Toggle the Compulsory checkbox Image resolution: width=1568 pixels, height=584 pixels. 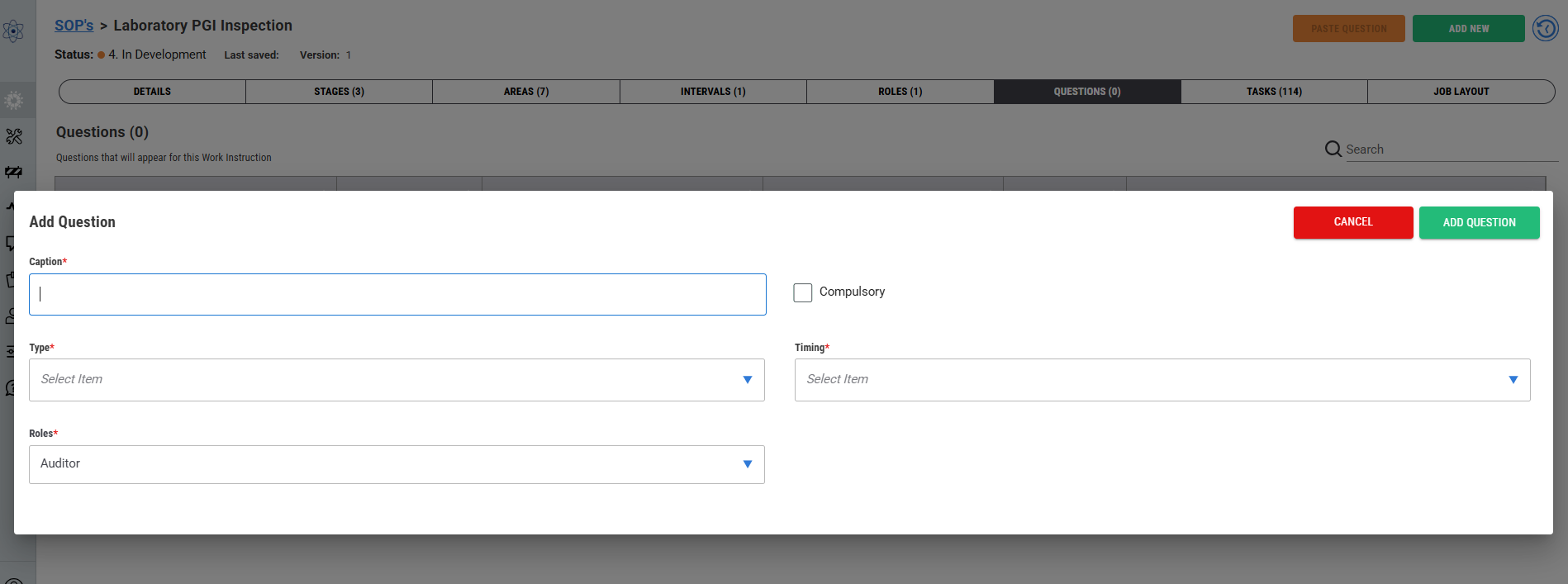[x=802, y=292]
